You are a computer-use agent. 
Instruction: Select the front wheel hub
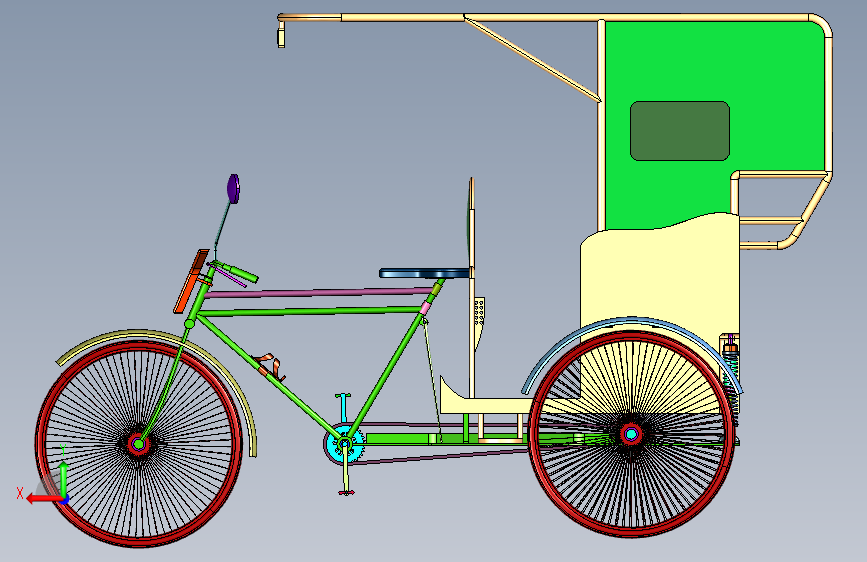click(x=139, y=444)
